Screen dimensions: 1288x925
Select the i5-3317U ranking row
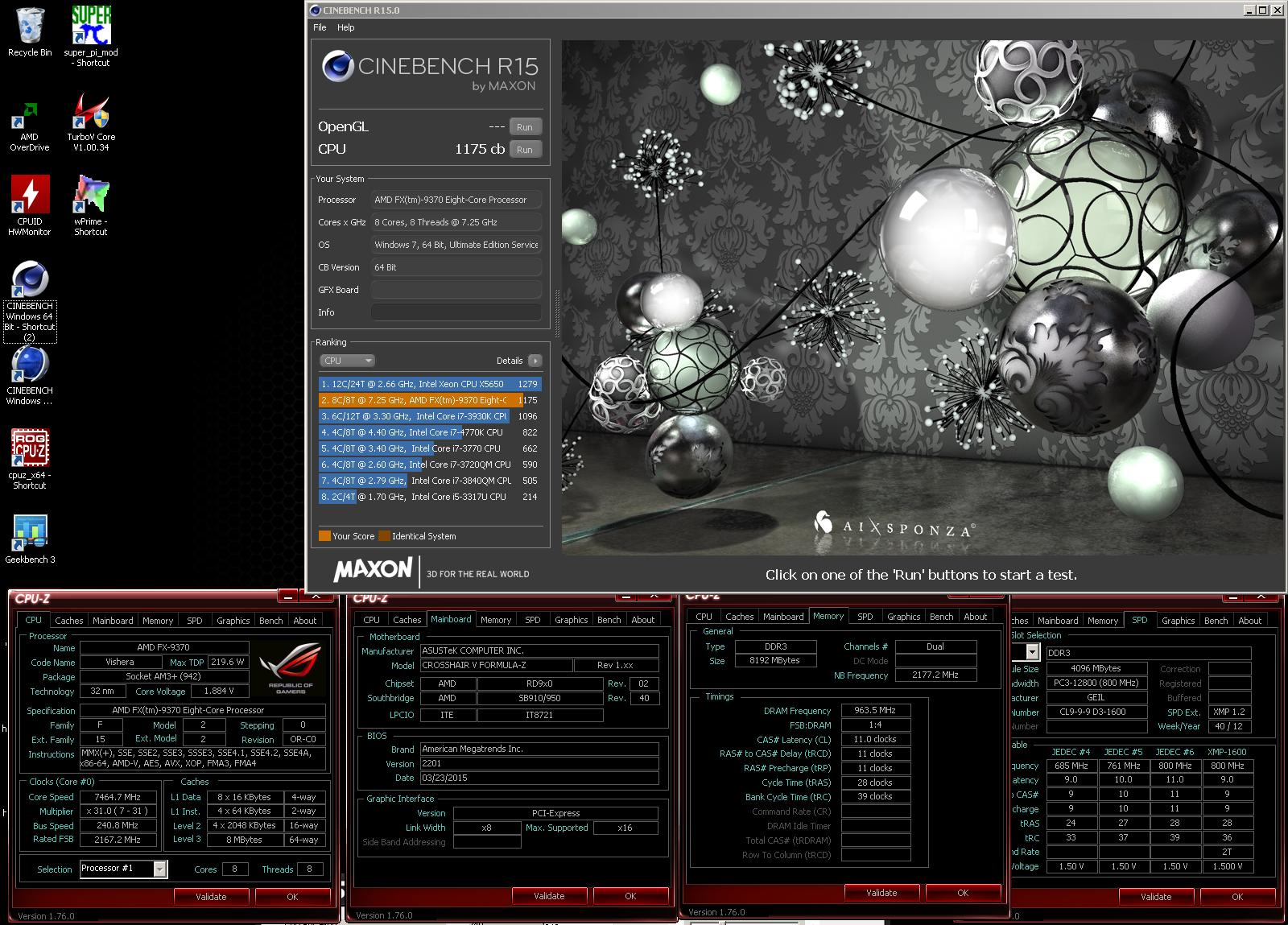tap(430, 497)
